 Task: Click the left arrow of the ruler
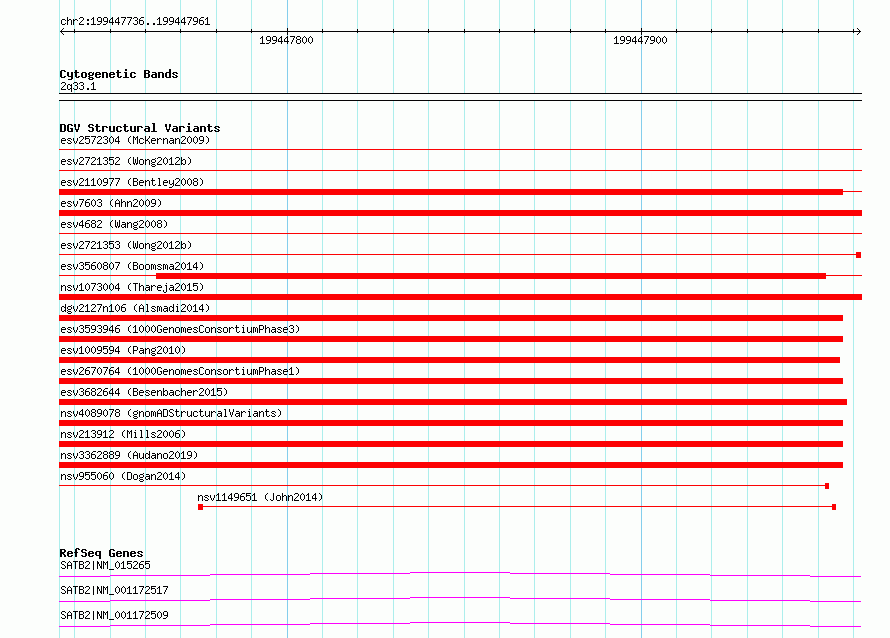coord(63,32)
